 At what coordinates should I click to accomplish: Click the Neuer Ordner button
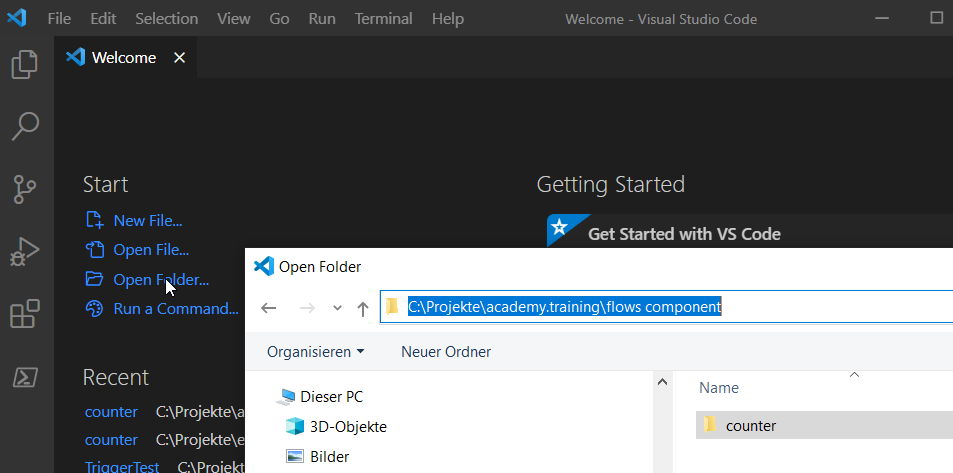(x=446, y=352)
